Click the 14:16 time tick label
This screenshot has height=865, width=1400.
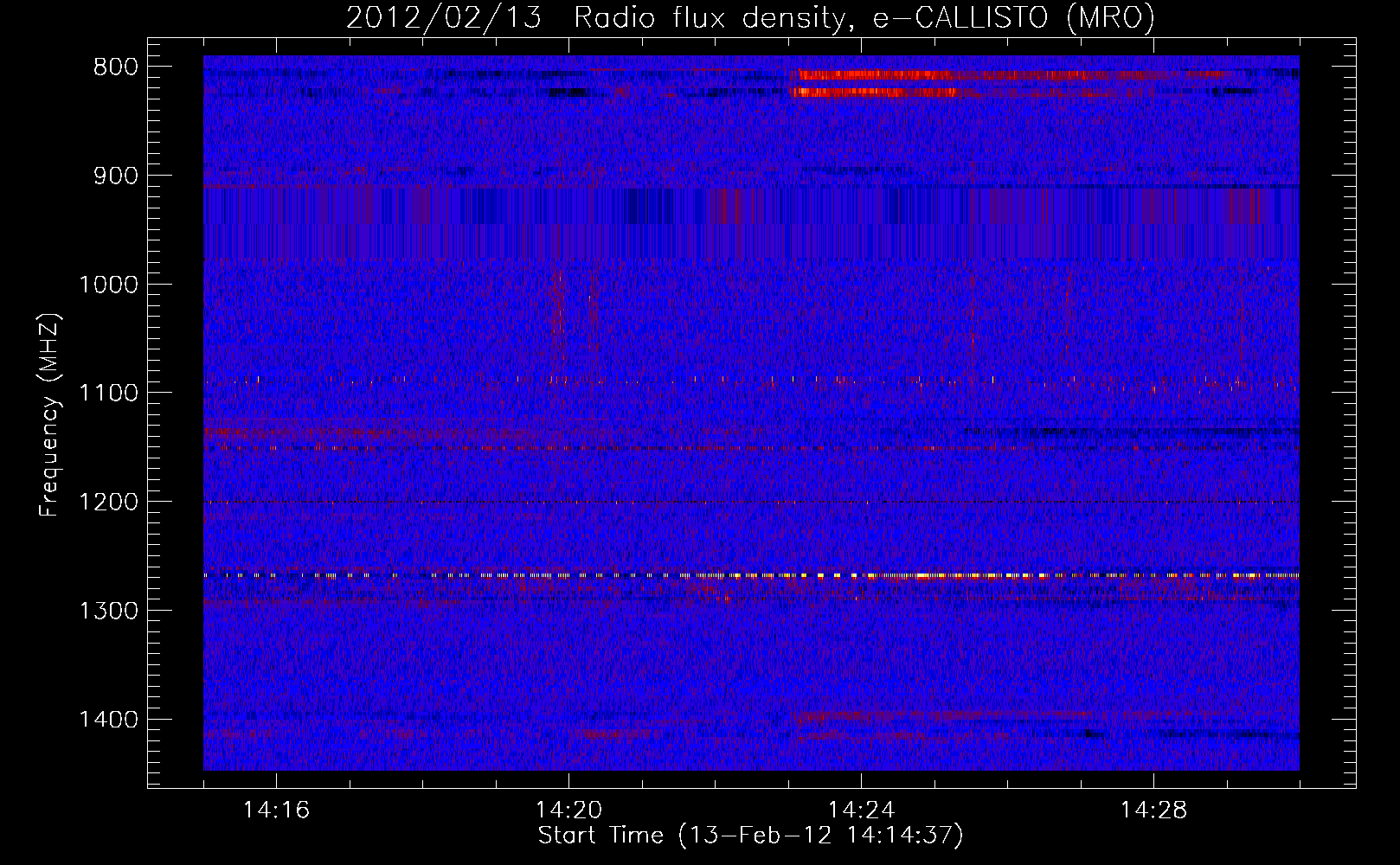(x=276, y=811)
